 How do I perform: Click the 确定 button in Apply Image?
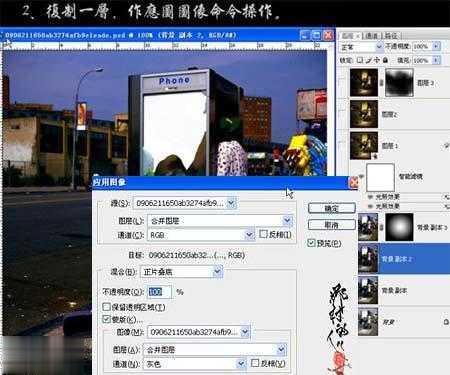click(x=332, y=209)
